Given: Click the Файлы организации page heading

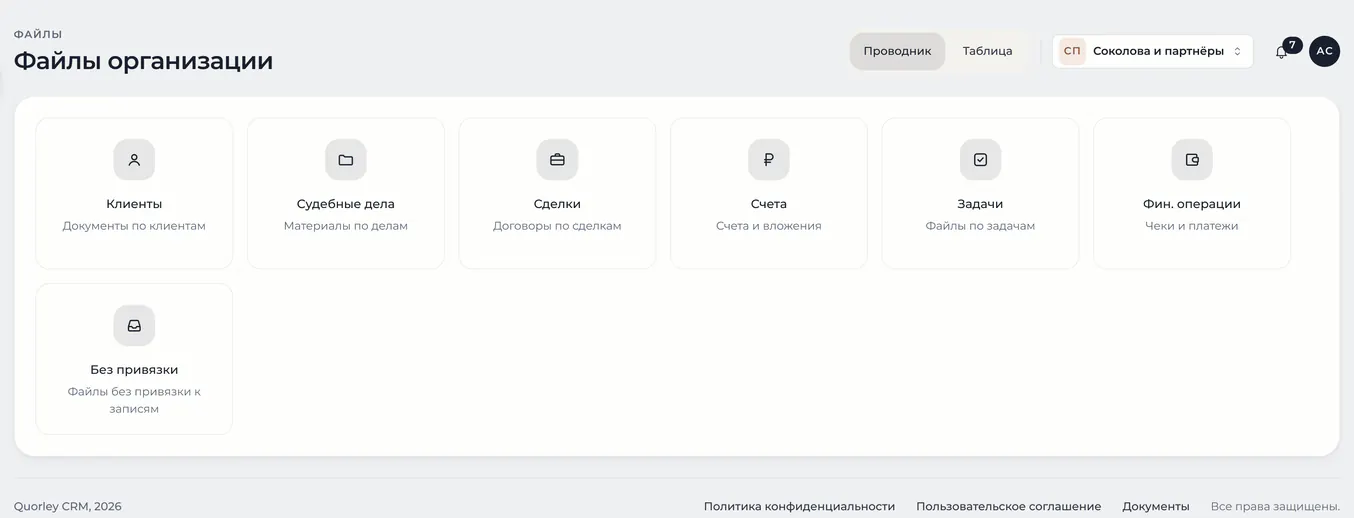Looking at the screenshot, I should click(143, 61).
